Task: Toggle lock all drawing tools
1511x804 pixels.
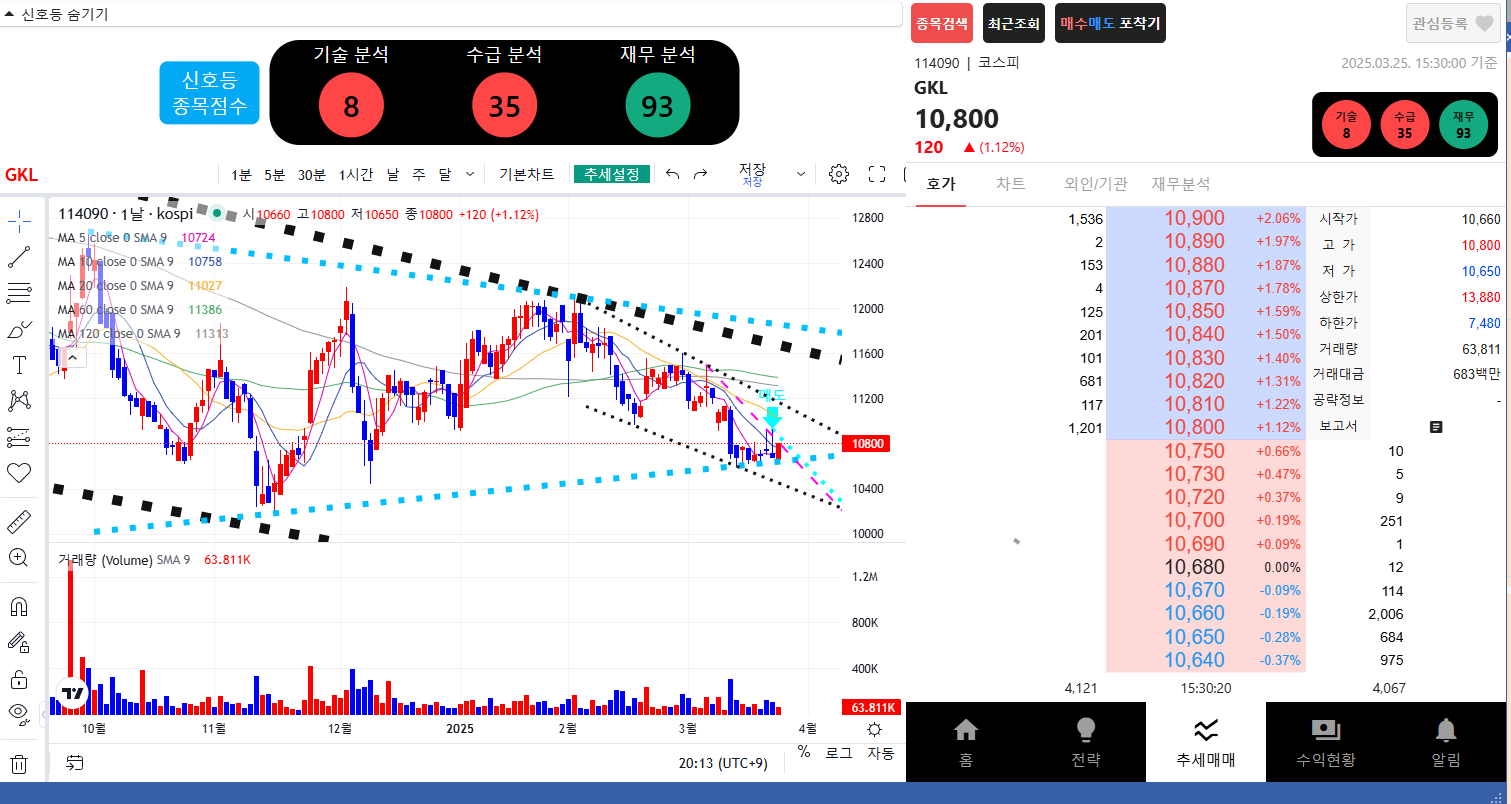Action: [x=19, y=679]
